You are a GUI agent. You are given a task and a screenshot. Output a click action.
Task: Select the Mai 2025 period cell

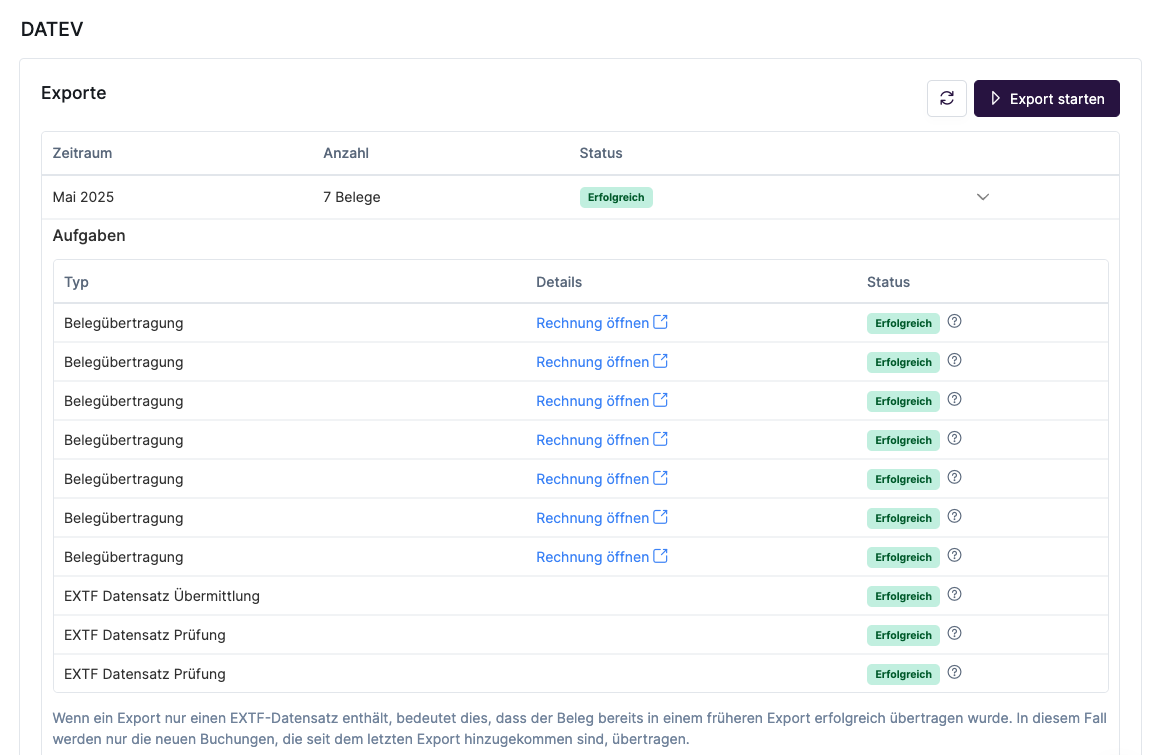(83, 197)
